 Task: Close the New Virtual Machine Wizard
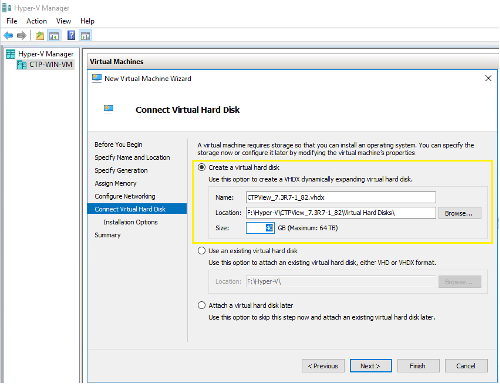point(488,78)
